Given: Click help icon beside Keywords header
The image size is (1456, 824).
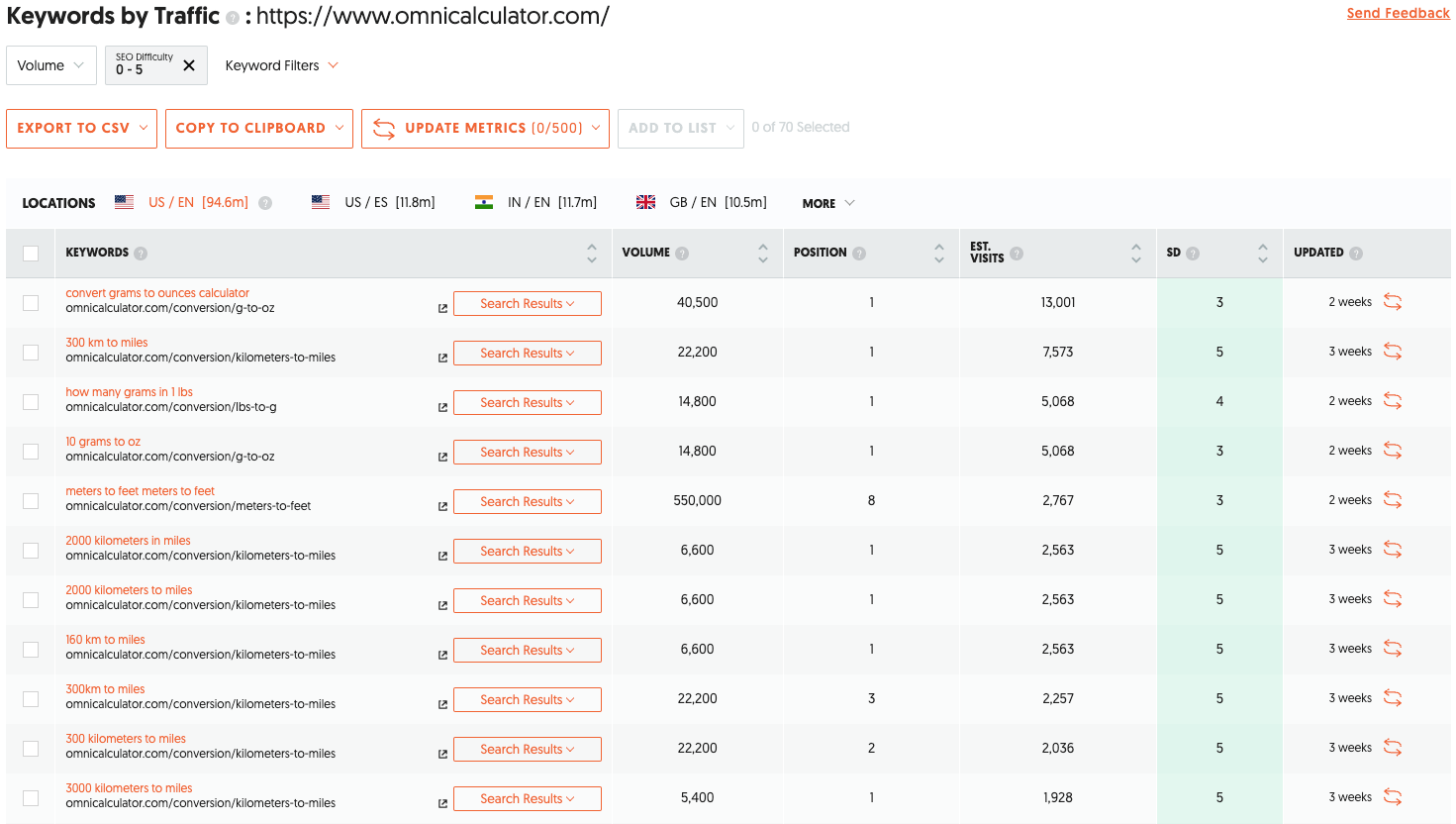Looking at the screenshot, I should 141,254.
